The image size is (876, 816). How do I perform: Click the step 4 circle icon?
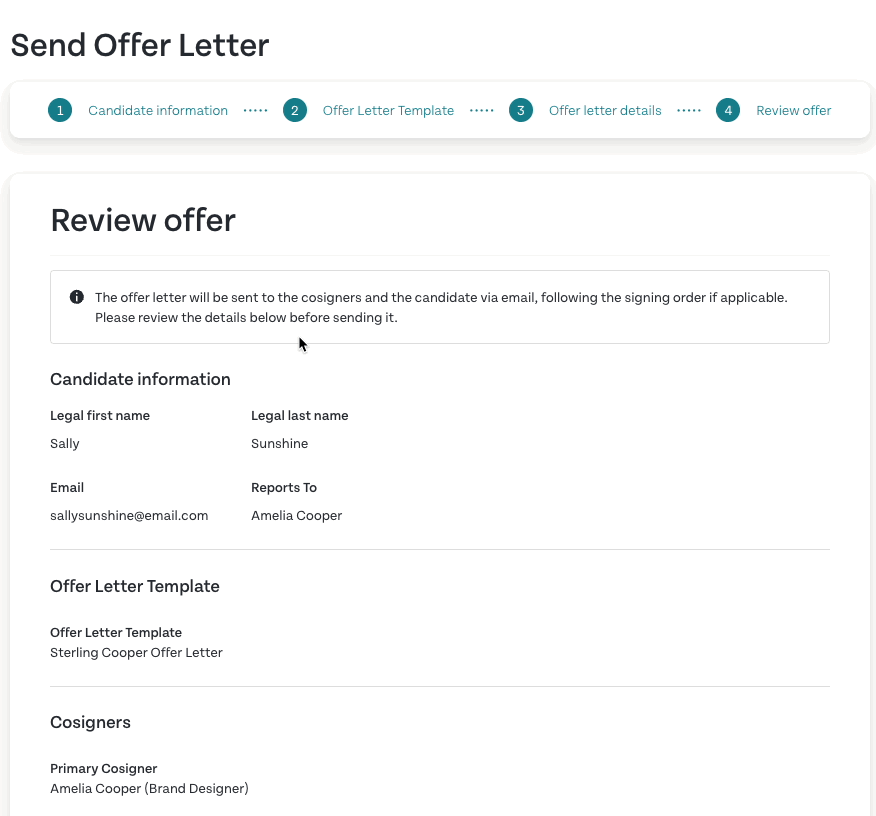(x=728, y=110)
